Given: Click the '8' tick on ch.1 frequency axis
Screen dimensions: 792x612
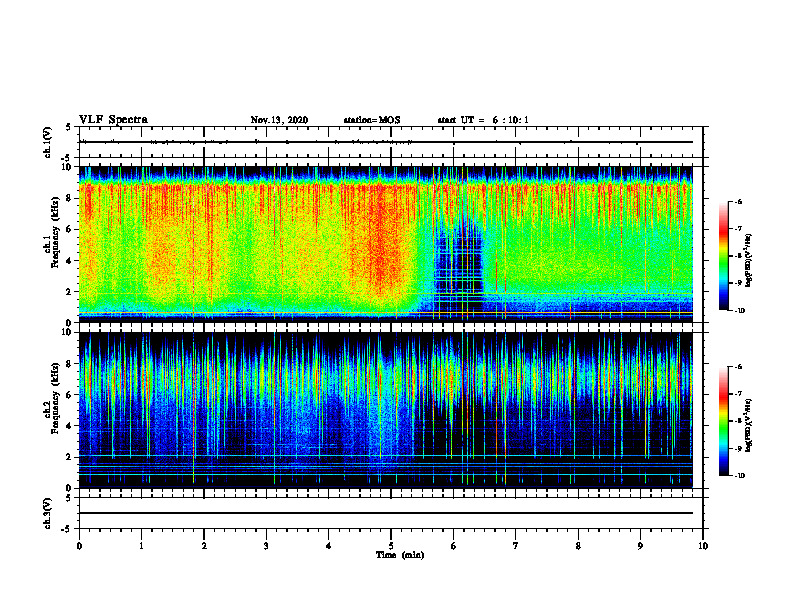Looking at the screenshot, I should 69,198.
